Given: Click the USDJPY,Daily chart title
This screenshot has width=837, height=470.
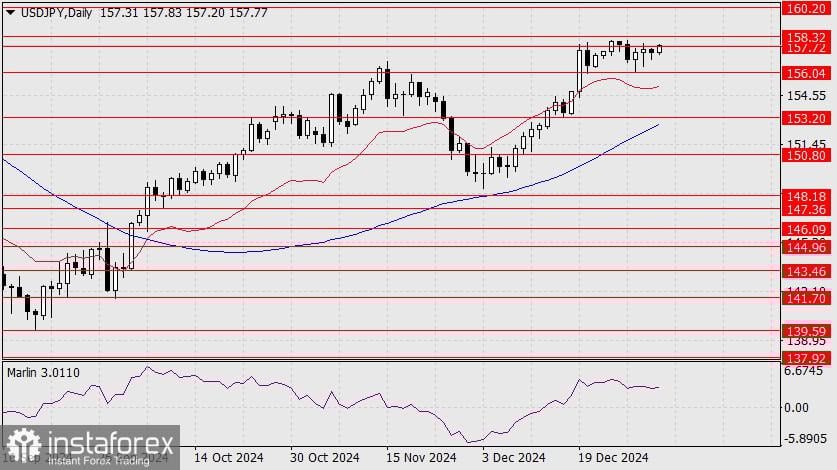Looking at the screenshot, I should [x=56, y=13].
